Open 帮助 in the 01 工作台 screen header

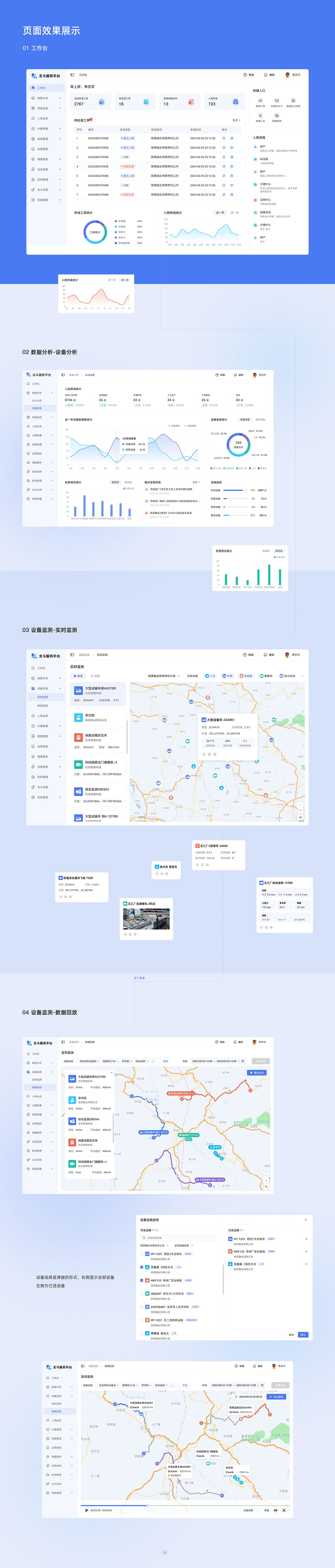coord(249,75)
